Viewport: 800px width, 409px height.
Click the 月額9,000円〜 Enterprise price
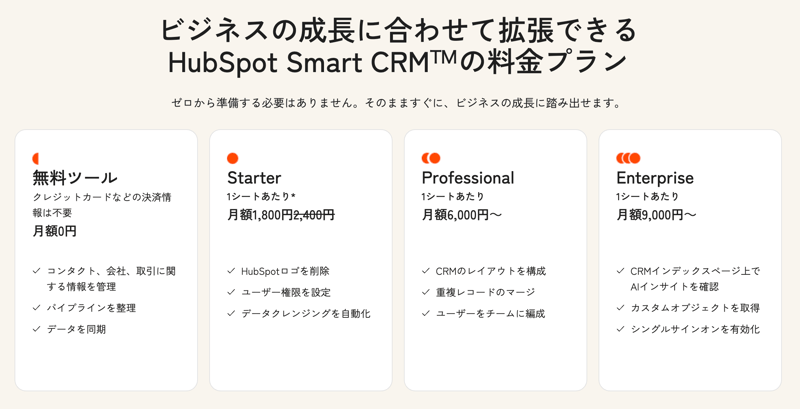656,215
